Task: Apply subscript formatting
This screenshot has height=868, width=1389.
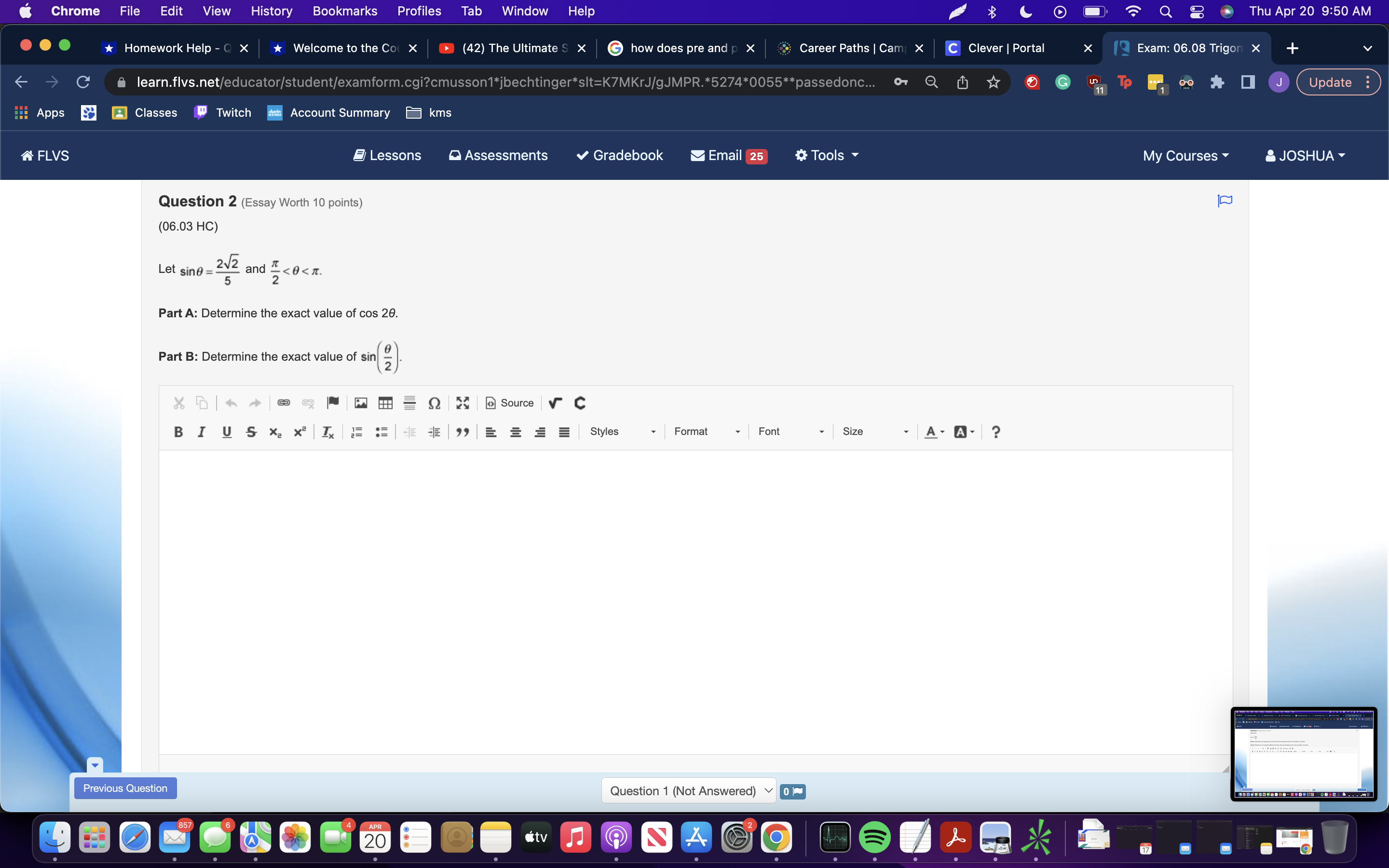Action: 275,432
